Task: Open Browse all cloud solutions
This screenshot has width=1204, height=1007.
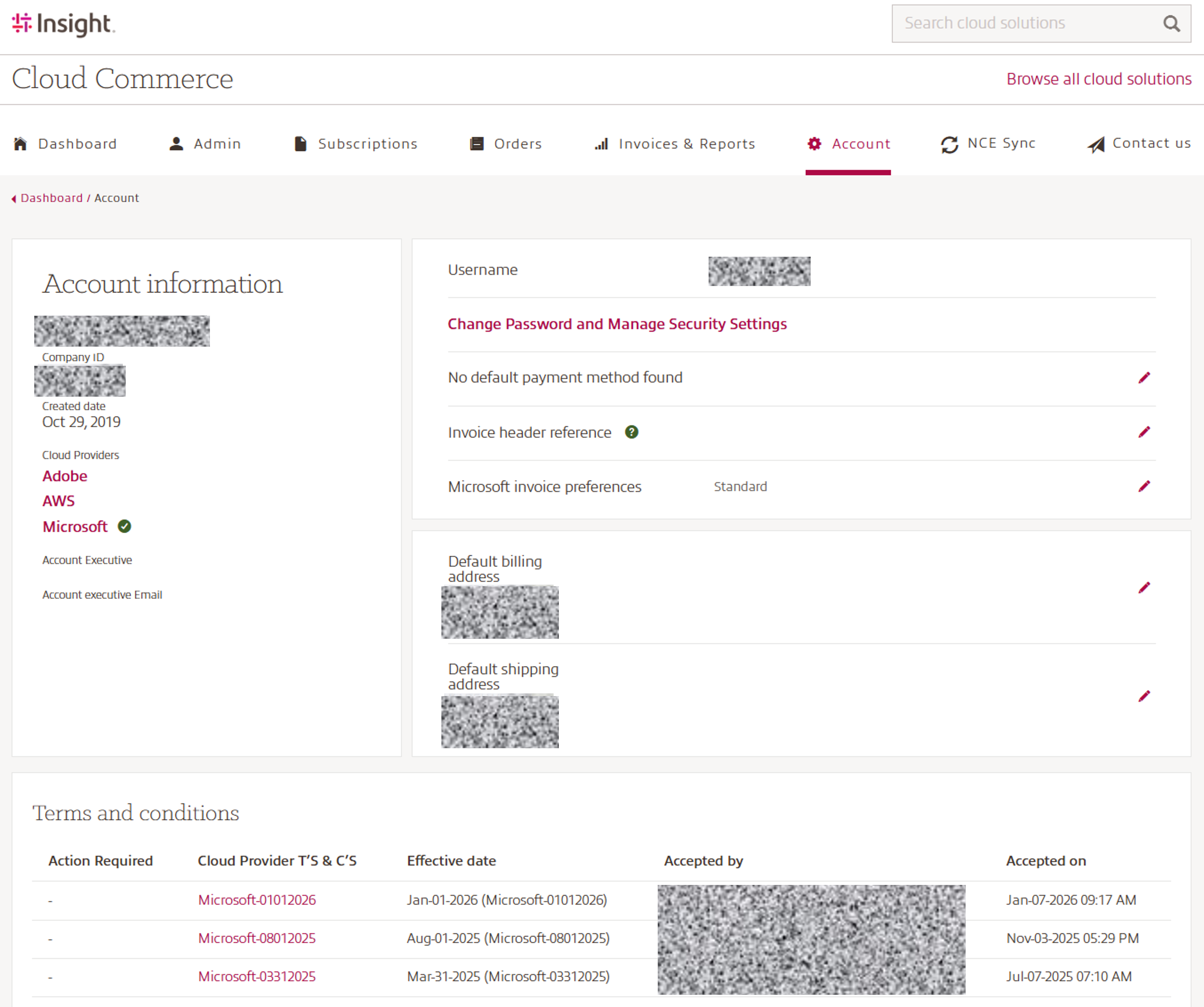Action: [1099, 79]
